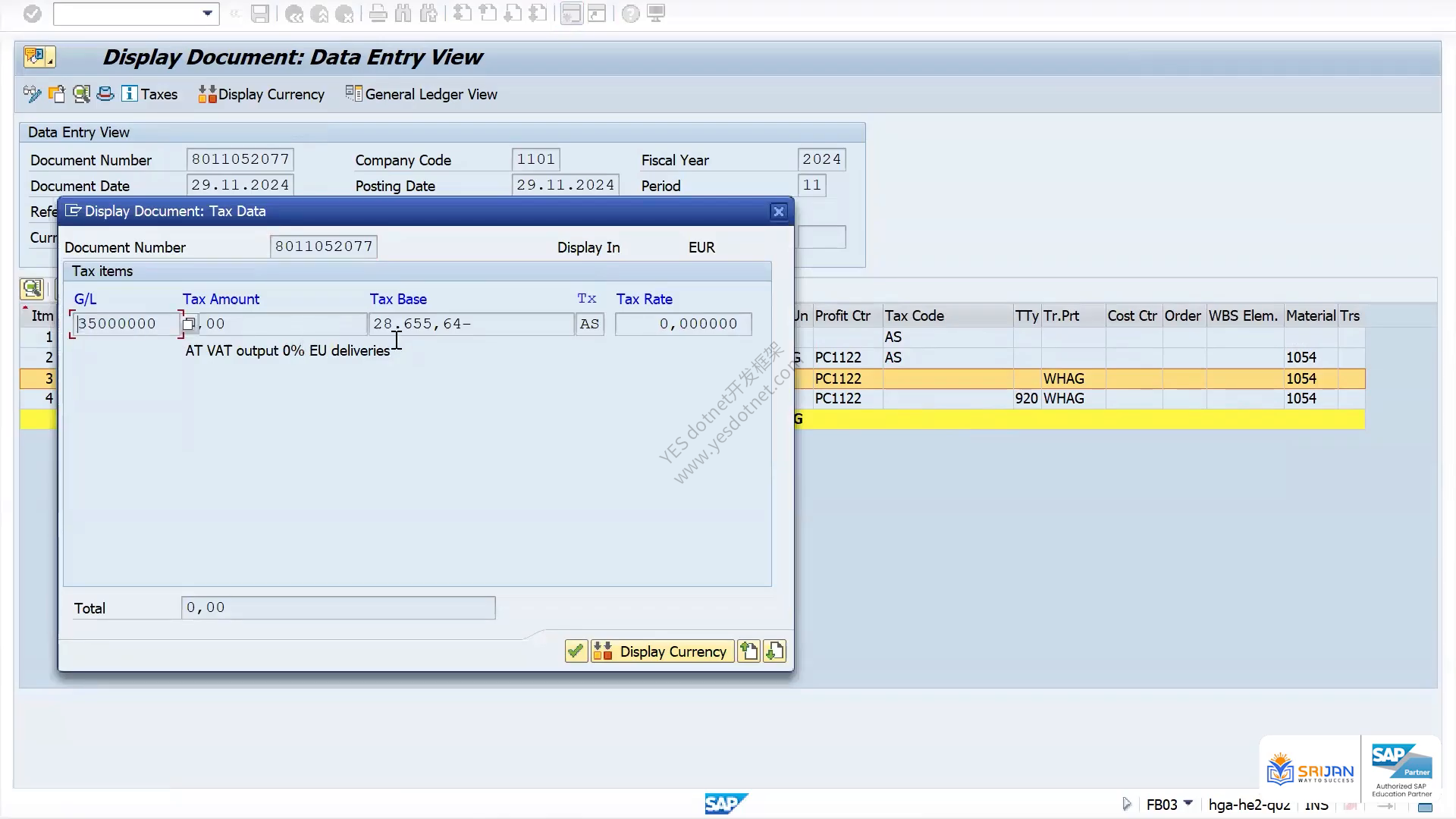Image resolution: width=1456 pixels, height=819 pixels.
Task: Click the Tax Base field value
Action: (471, 324)
